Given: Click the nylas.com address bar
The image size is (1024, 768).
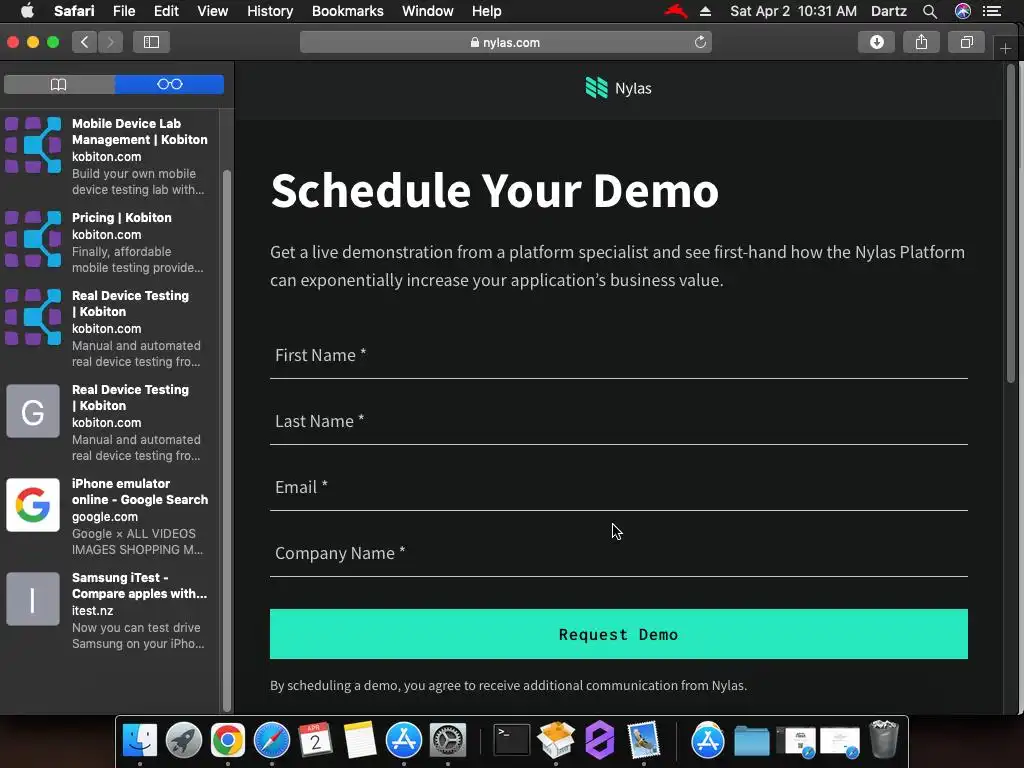Looking at the screenshot, I should coord(505,42).
